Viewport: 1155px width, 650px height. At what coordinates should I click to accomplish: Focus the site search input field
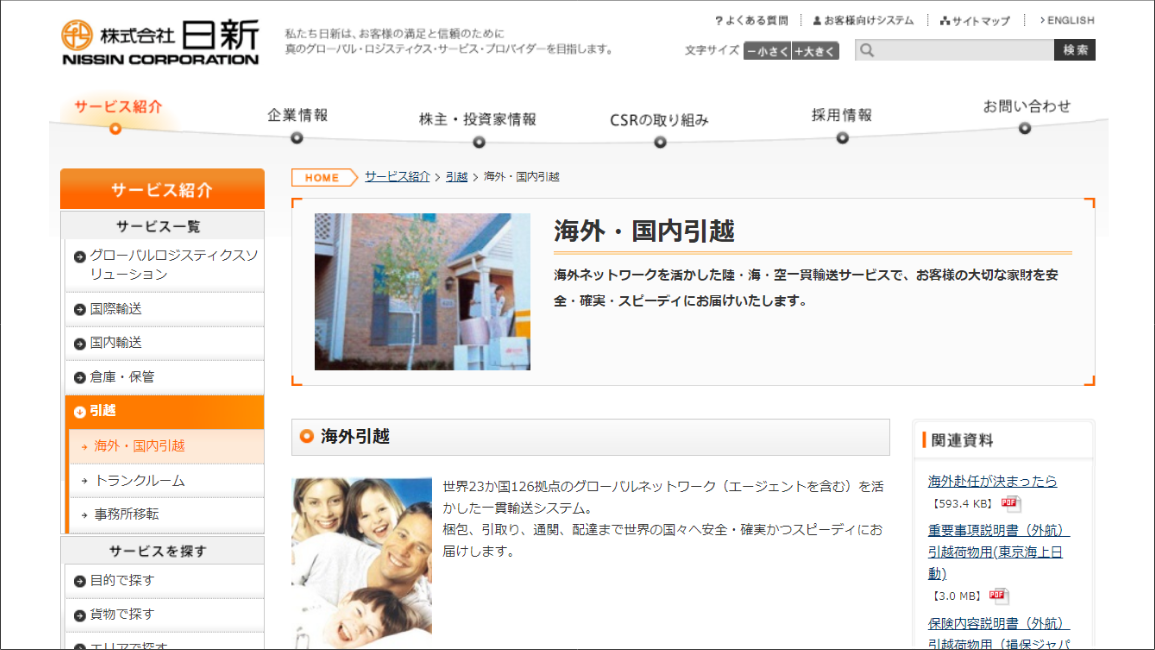pyautogui.click(x=955, y=50)
